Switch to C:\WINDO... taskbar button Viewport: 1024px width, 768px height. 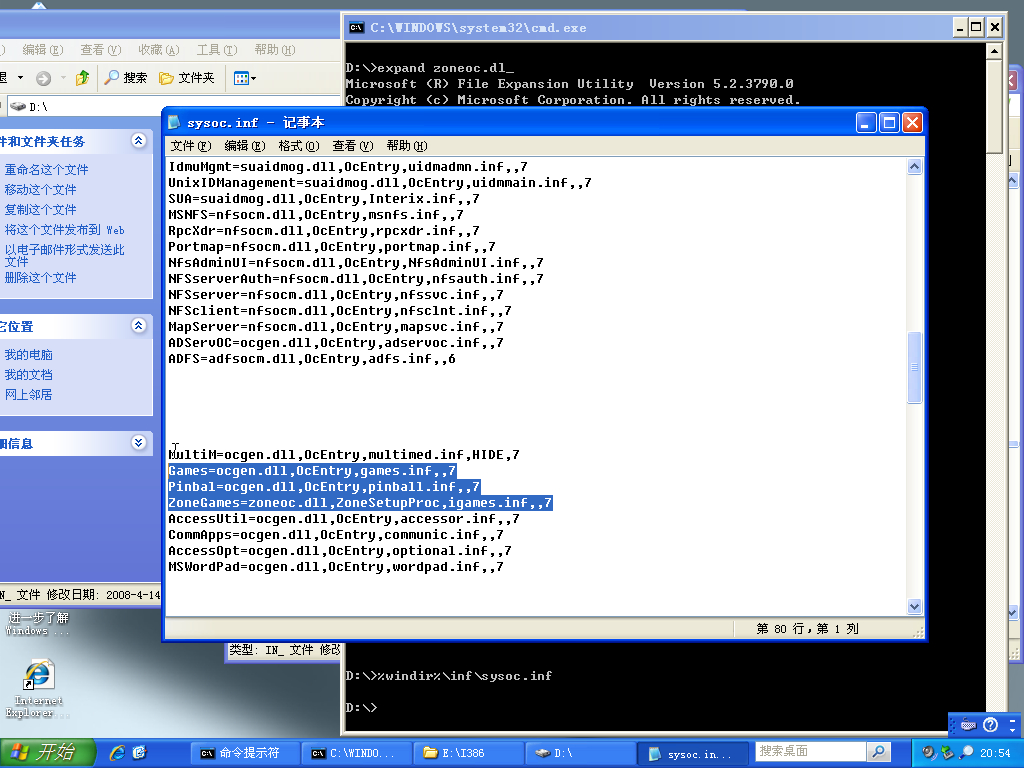coord(359,753)
